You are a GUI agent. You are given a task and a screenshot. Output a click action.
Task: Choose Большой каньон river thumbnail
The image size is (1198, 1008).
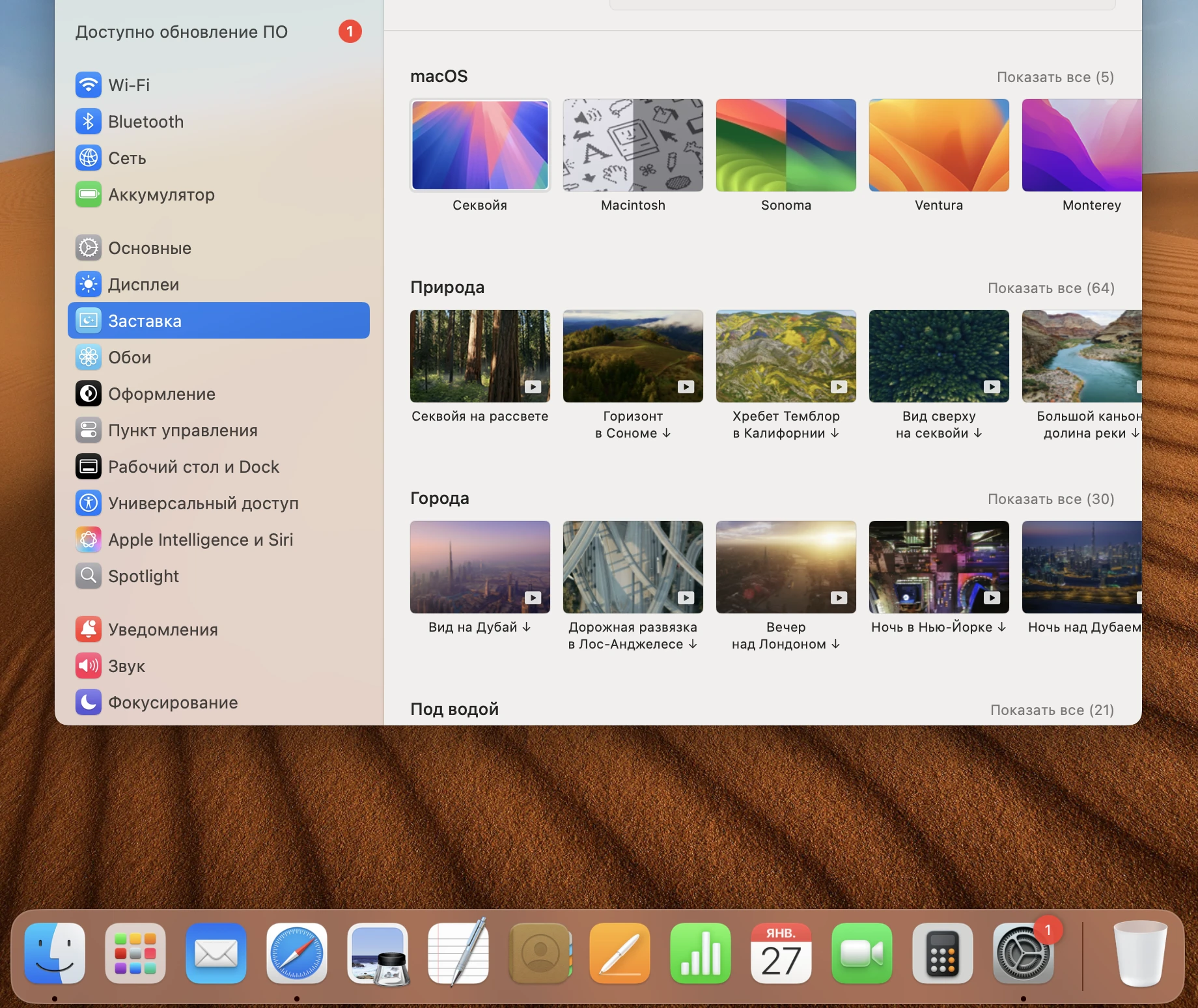coord(1082,356)
